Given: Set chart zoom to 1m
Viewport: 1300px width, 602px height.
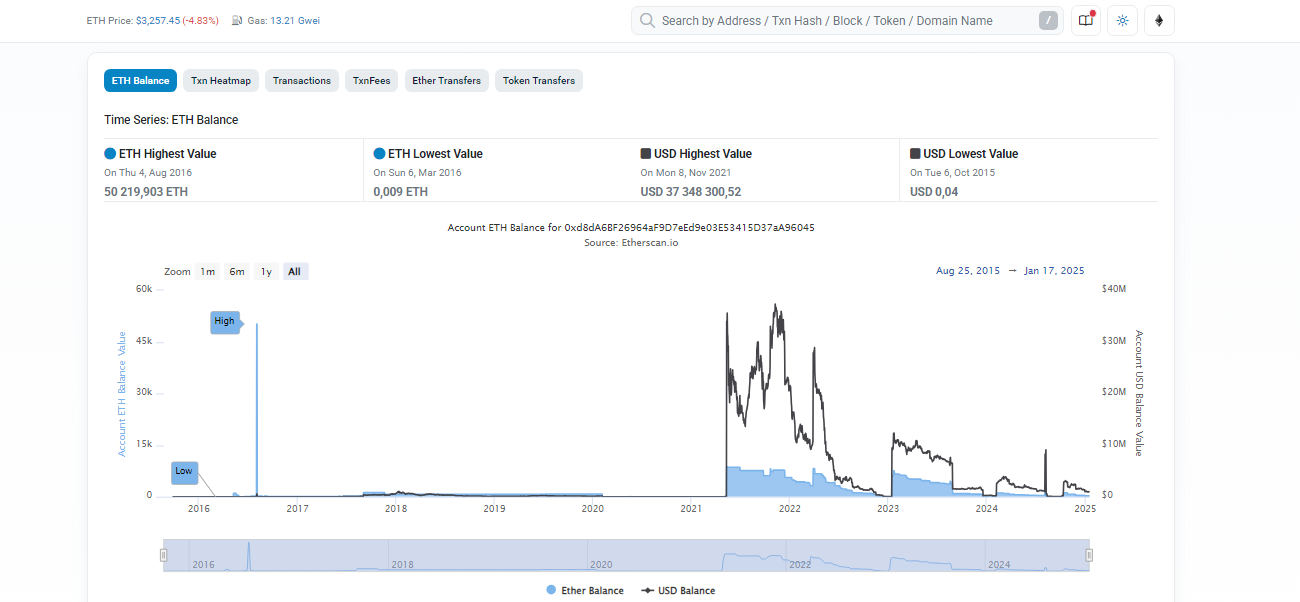Looking at the screenshot, I should [x=207, y=272].
